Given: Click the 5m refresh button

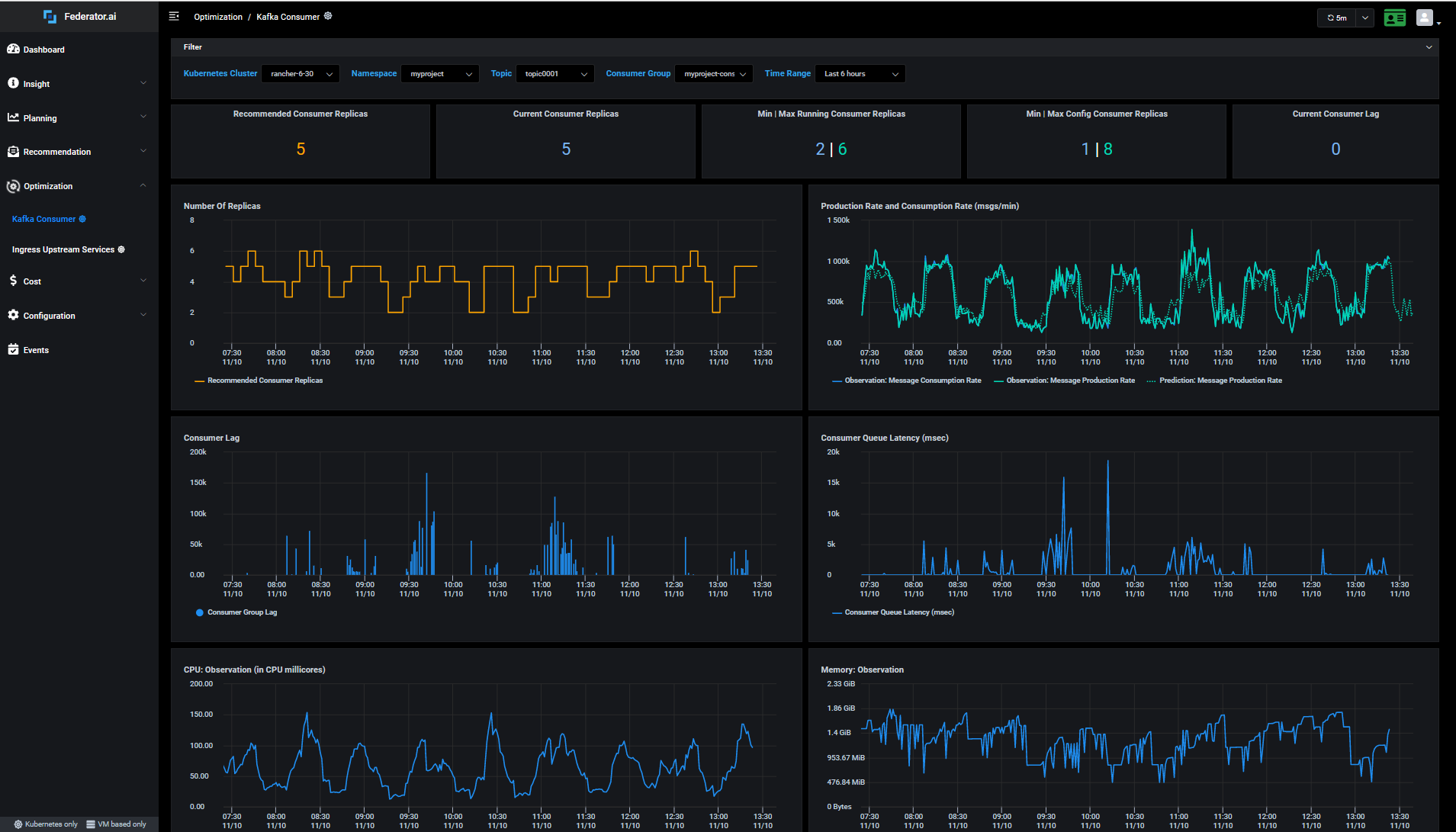Looking at the screenshot, I should (1337, 18).
